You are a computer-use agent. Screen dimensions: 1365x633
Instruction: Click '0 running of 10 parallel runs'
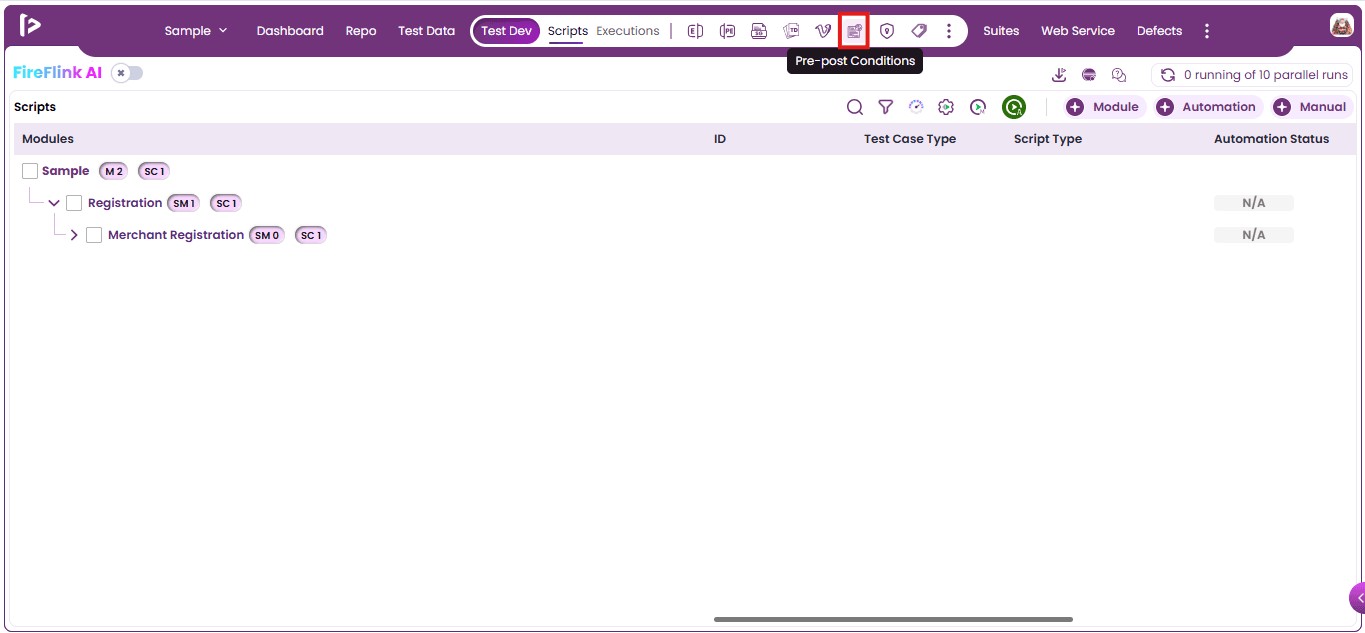point(1266,75)
